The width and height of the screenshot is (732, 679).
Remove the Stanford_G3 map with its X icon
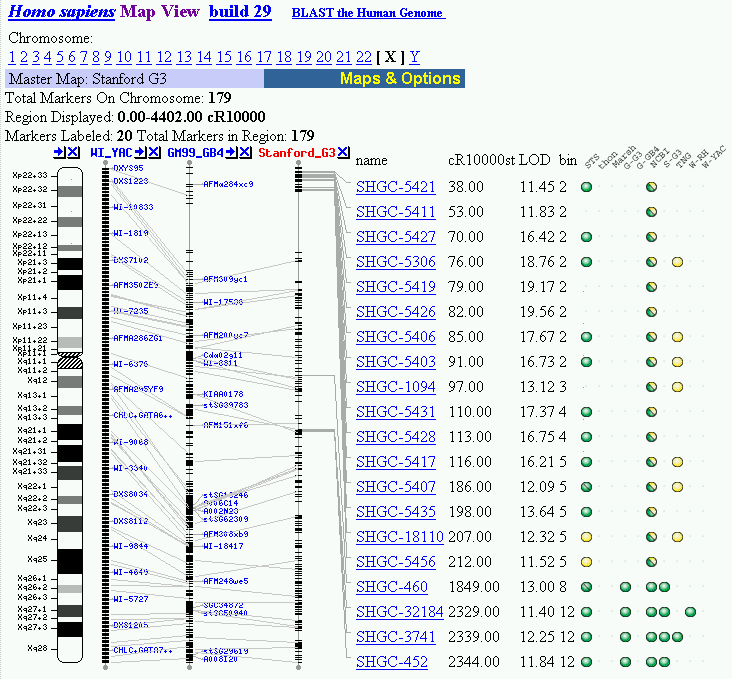click(343, 152)
